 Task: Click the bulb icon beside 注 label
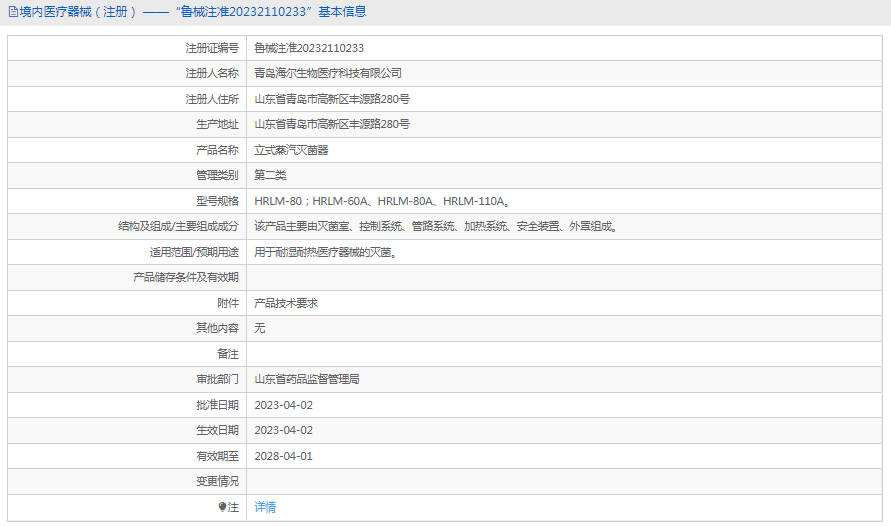[222, 507]
